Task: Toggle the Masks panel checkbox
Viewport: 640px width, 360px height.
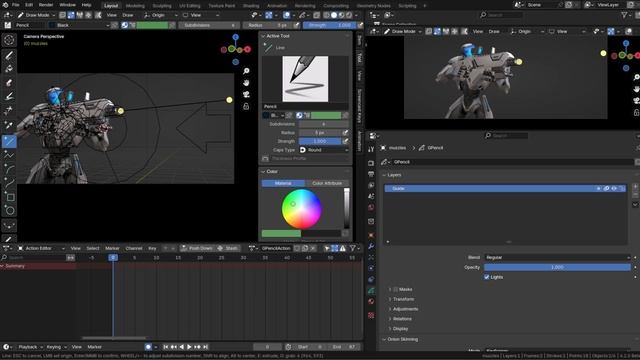Action: [x=396, y=289]
